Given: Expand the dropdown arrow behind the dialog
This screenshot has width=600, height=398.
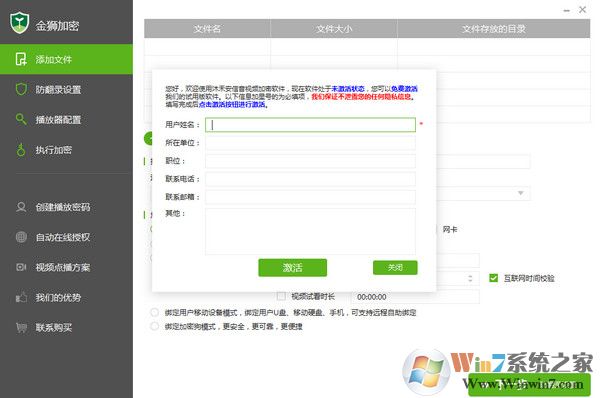Looking at the screenshot, I should click(x=521, y=193).
